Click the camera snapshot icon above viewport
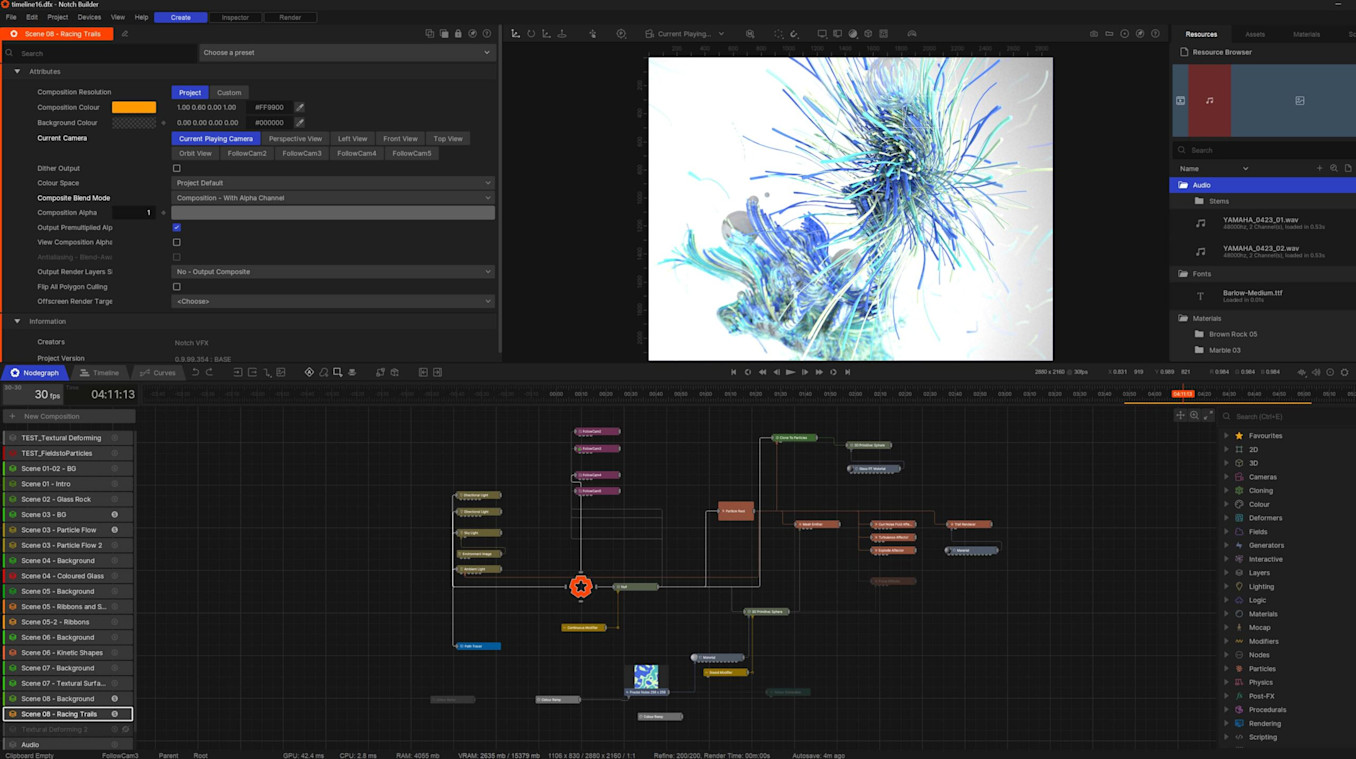1356x759 pixels. (x=1094, y=34)
